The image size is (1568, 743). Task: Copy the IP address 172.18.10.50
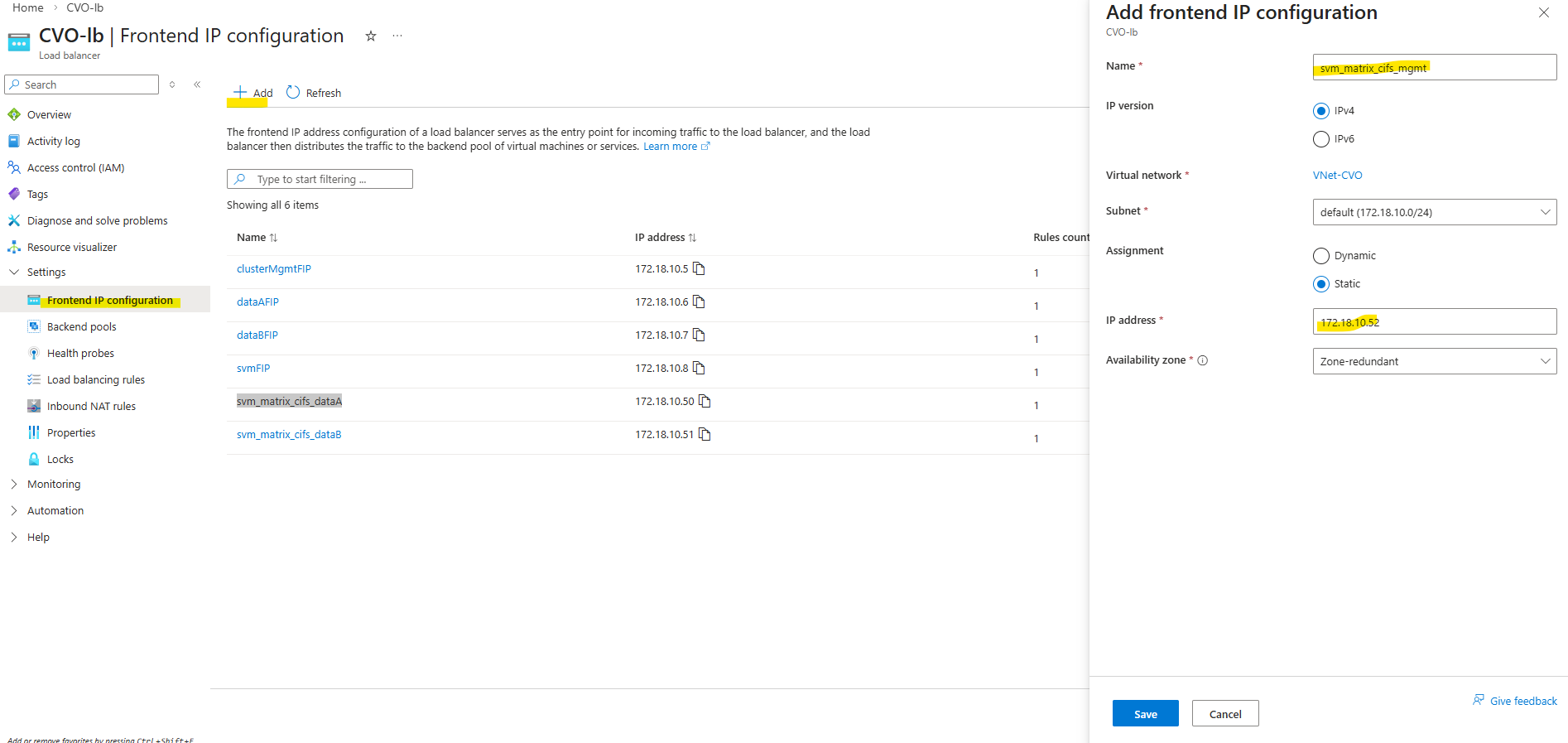tap(705, 401)
